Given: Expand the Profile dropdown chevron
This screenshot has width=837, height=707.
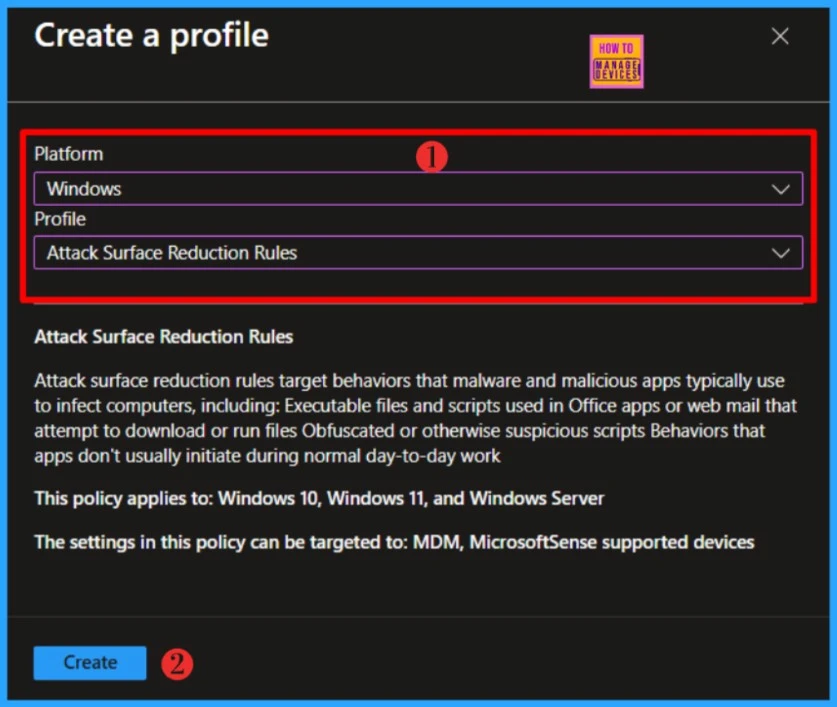Looking at the screenshot, I should pyautogui.click(x=780, y=253).
